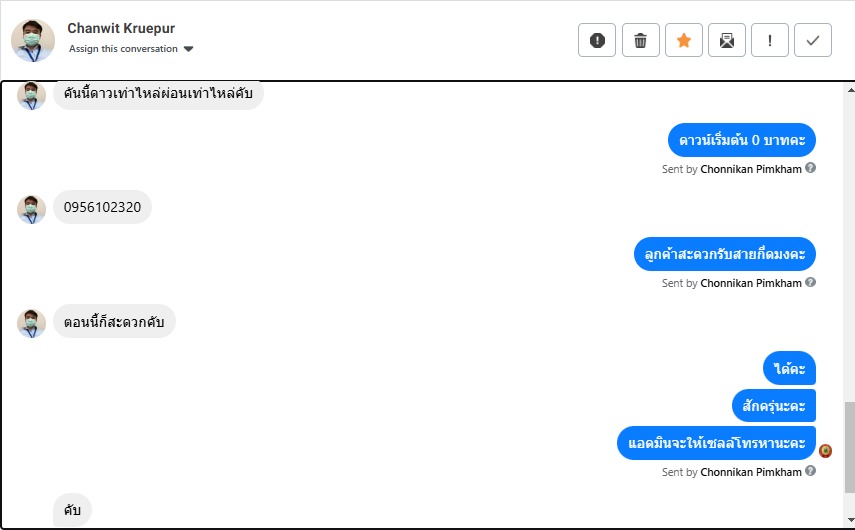
Task: Click help icon beside second Sent by label
Action: pos(811,282)
